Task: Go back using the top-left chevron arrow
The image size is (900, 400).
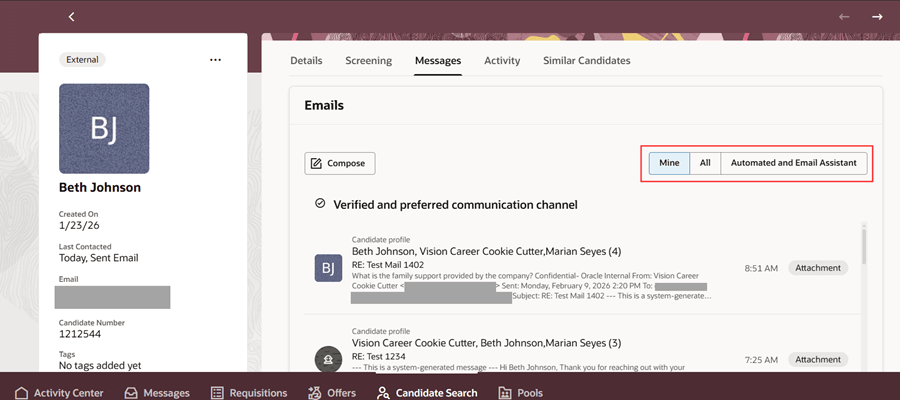Action: [71, 17]
